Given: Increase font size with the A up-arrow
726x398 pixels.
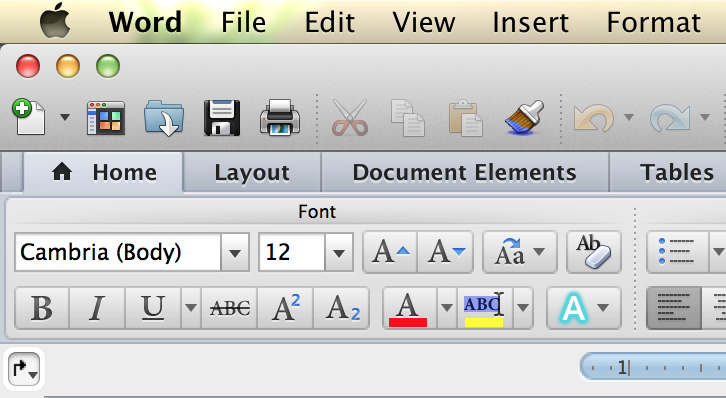Looking at the screenshot, I should 390,252.
